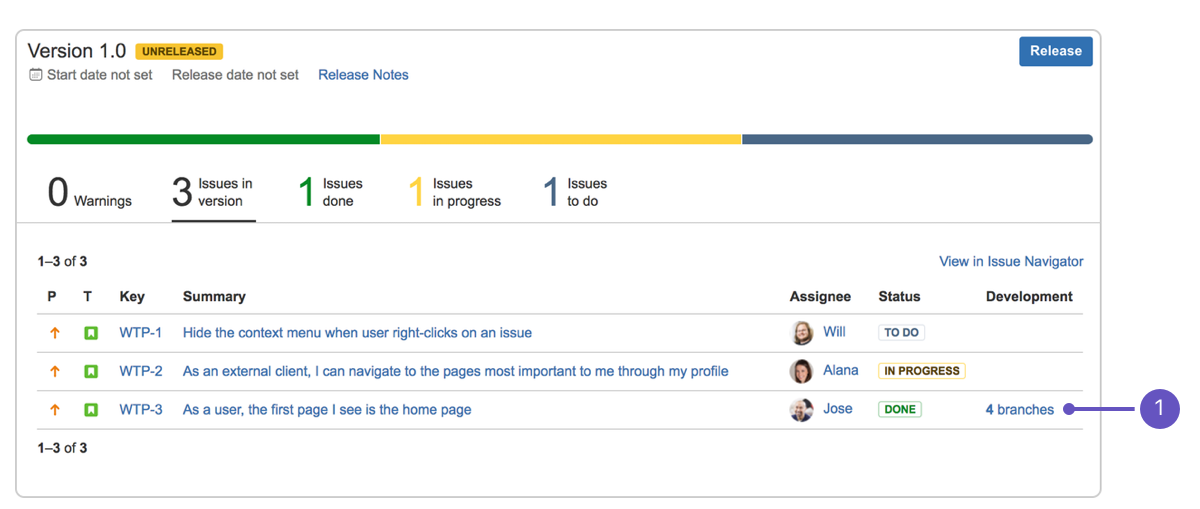Click the story type icon for WTP-2
1200x509 pixels.
91,371
